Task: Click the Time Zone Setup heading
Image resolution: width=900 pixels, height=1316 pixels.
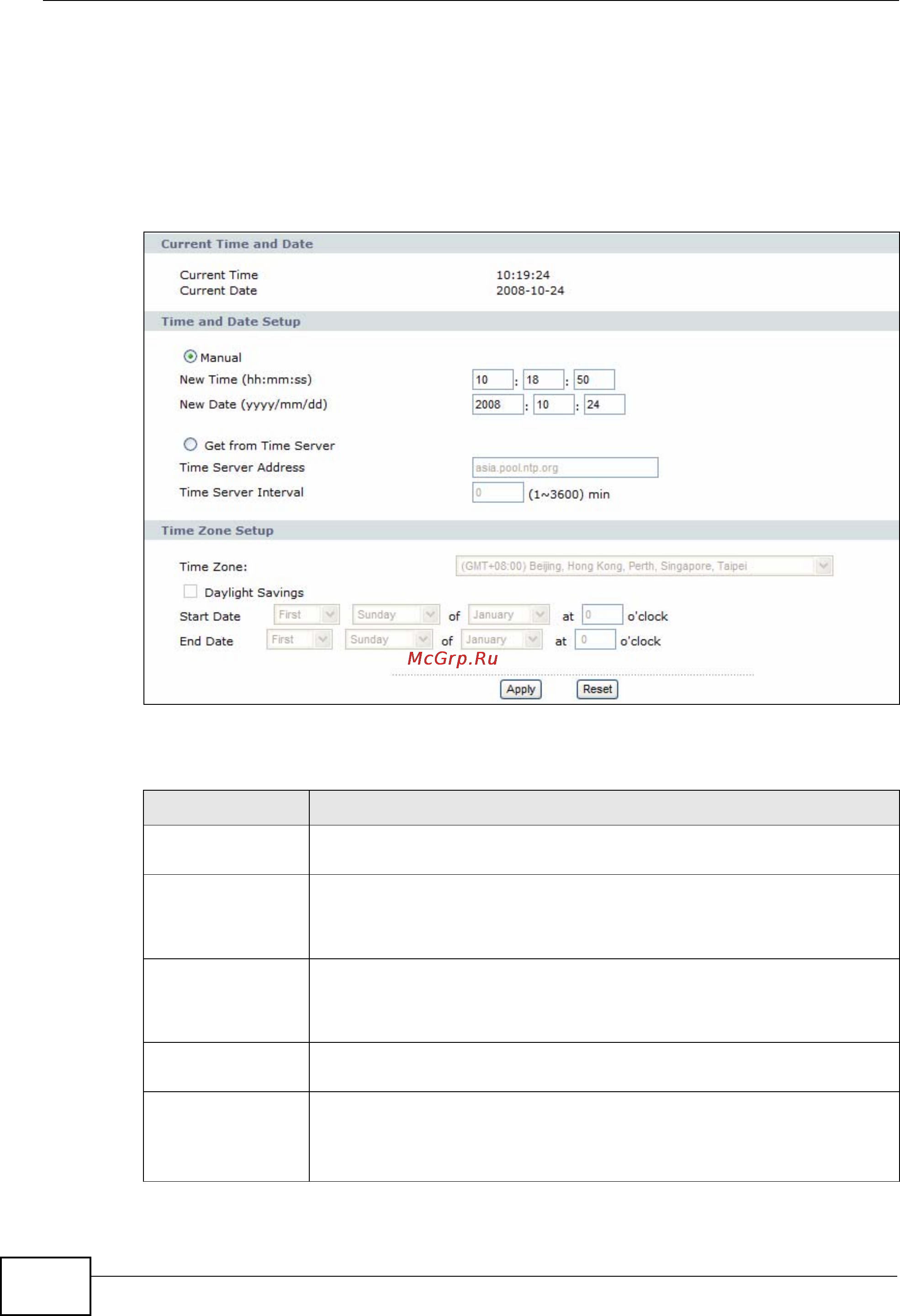Action: tap(217, 531)
